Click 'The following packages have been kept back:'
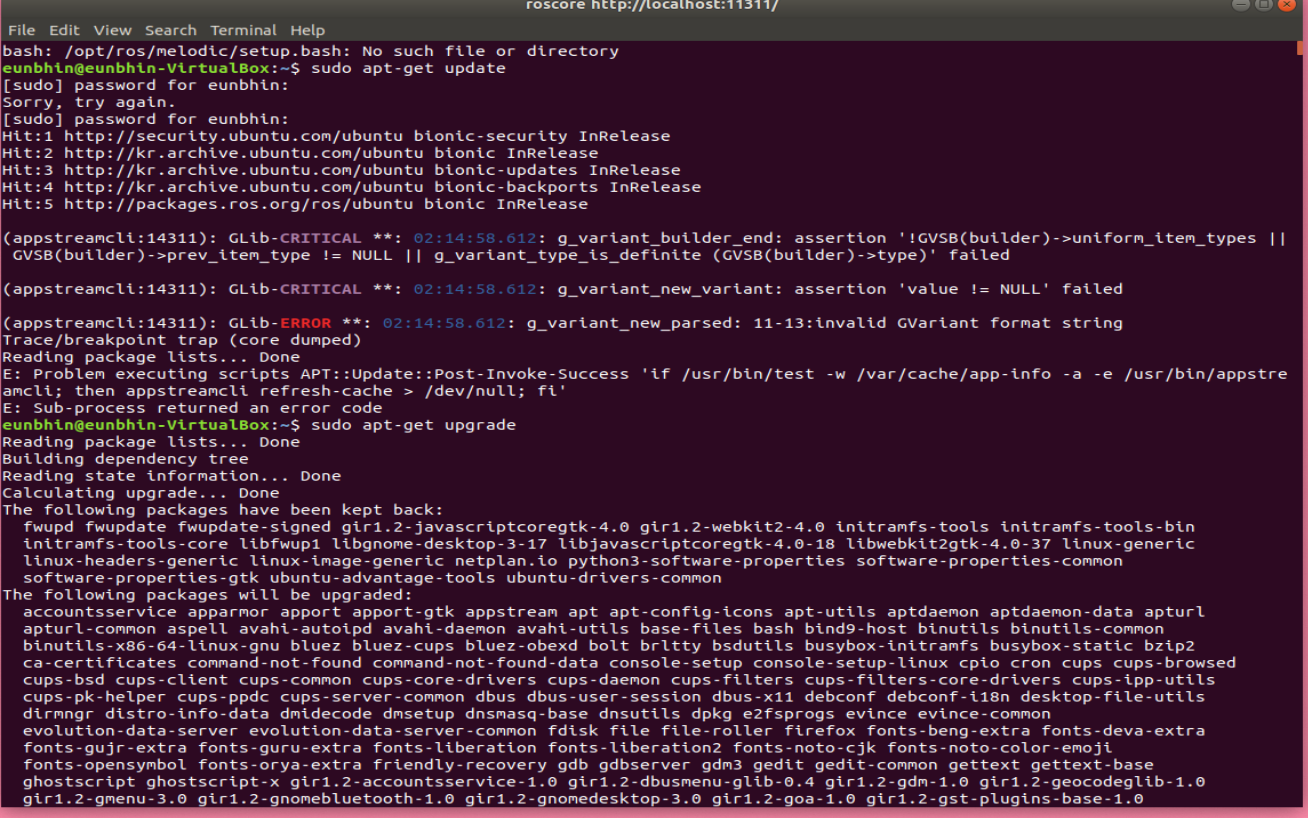Image resolution: width=1308 pixels, height=818 pixels. pyautogui.click(x=223, y=510)
